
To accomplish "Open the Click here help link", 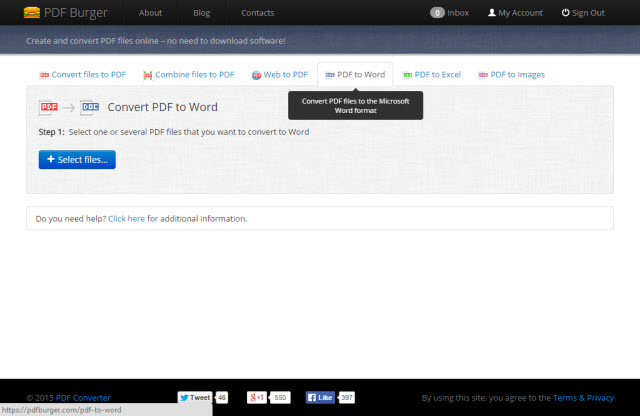I will (x=127, y=219).
